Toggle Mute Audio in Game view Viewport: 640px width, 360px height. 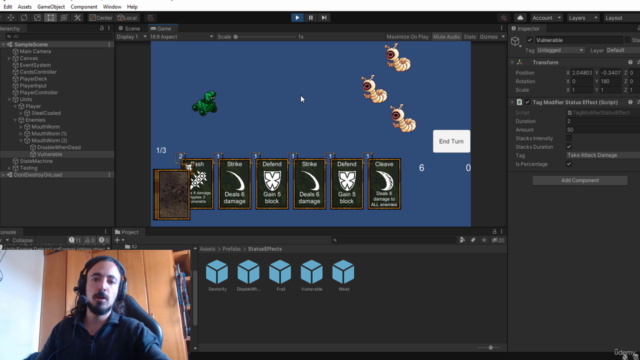point(446,37)
